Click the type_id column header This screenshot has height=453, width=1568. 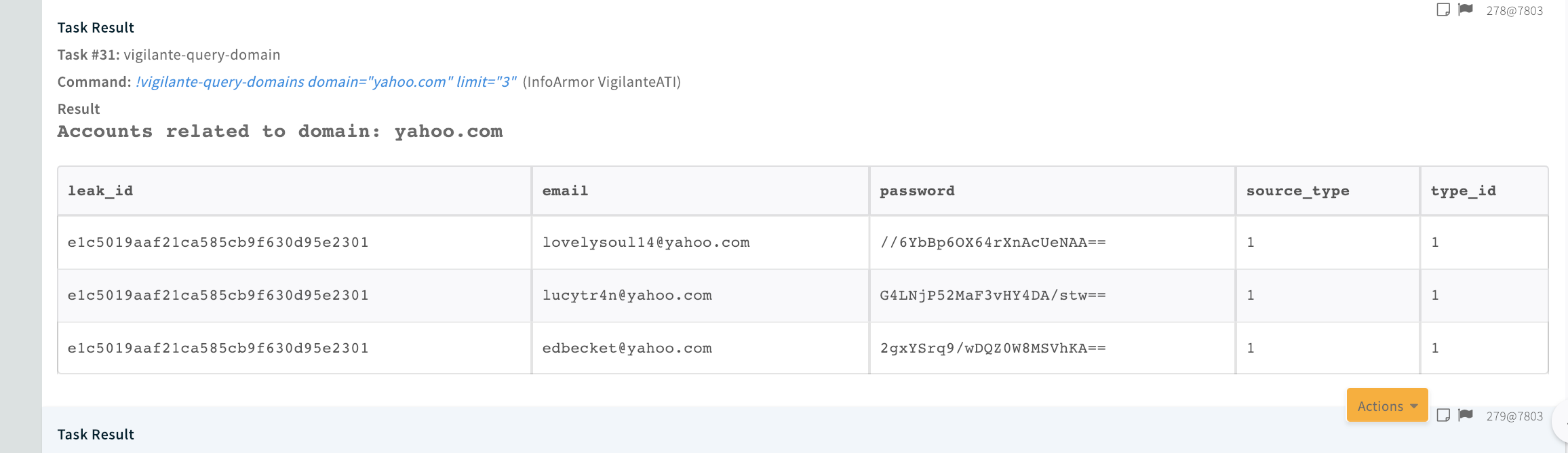(1463, 191)
